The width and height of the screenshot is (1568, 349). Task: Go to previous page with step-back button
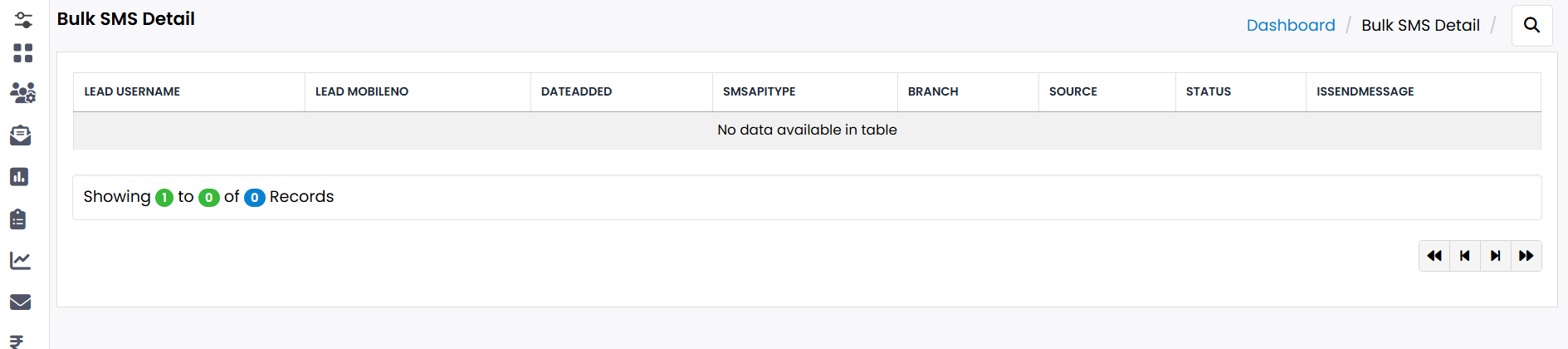(1464, 256)
